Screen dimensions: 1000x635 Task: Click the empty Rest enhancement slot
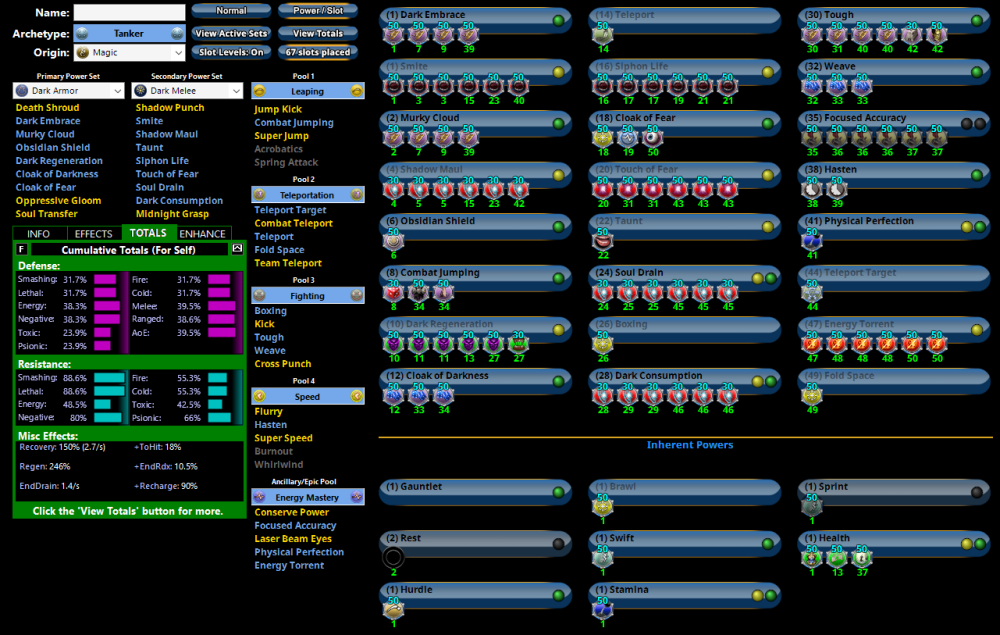click(x=394, y=558)
